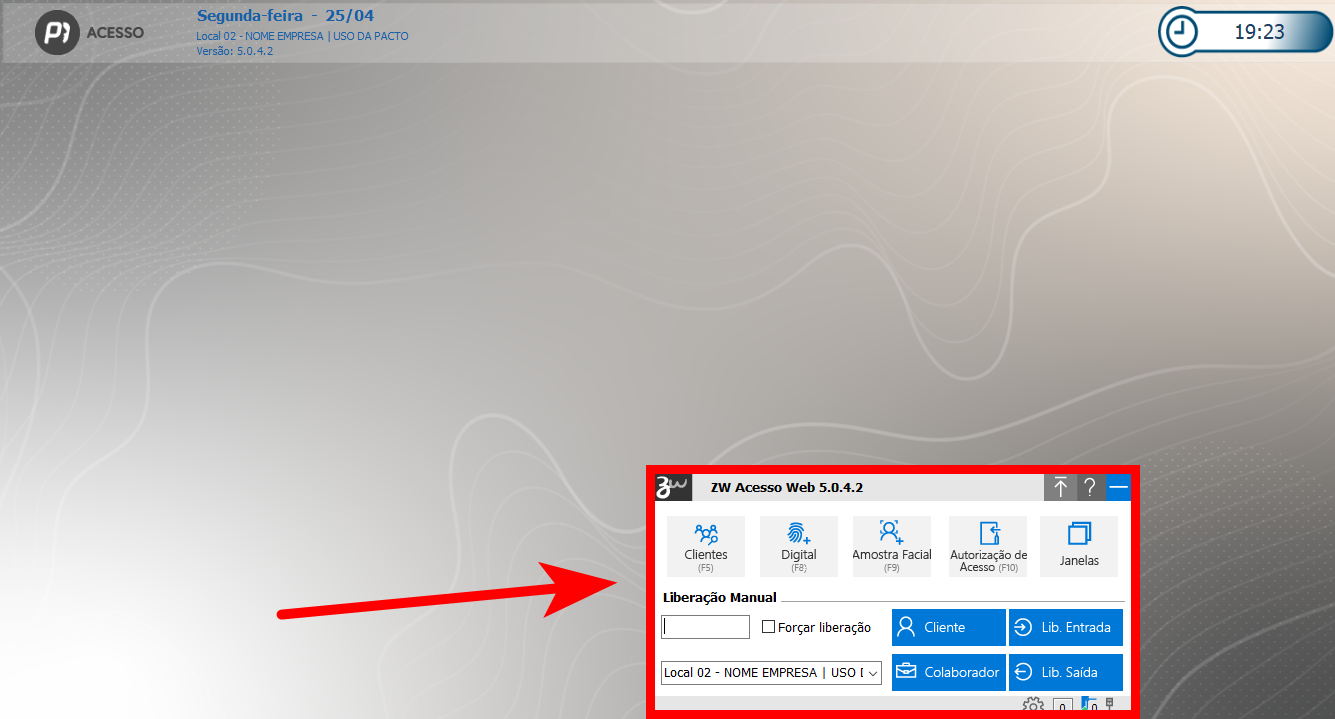Open the Janelas windows button

pyautogui.click(x=1079, y=546)
